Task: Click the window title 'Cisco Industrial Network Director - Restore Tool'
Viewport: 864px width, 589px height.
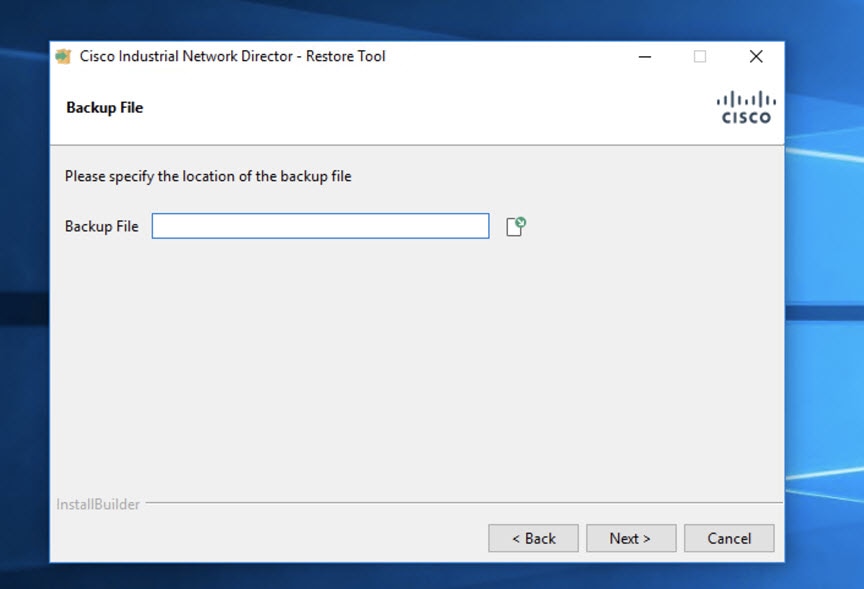Action: pos(233,56)
